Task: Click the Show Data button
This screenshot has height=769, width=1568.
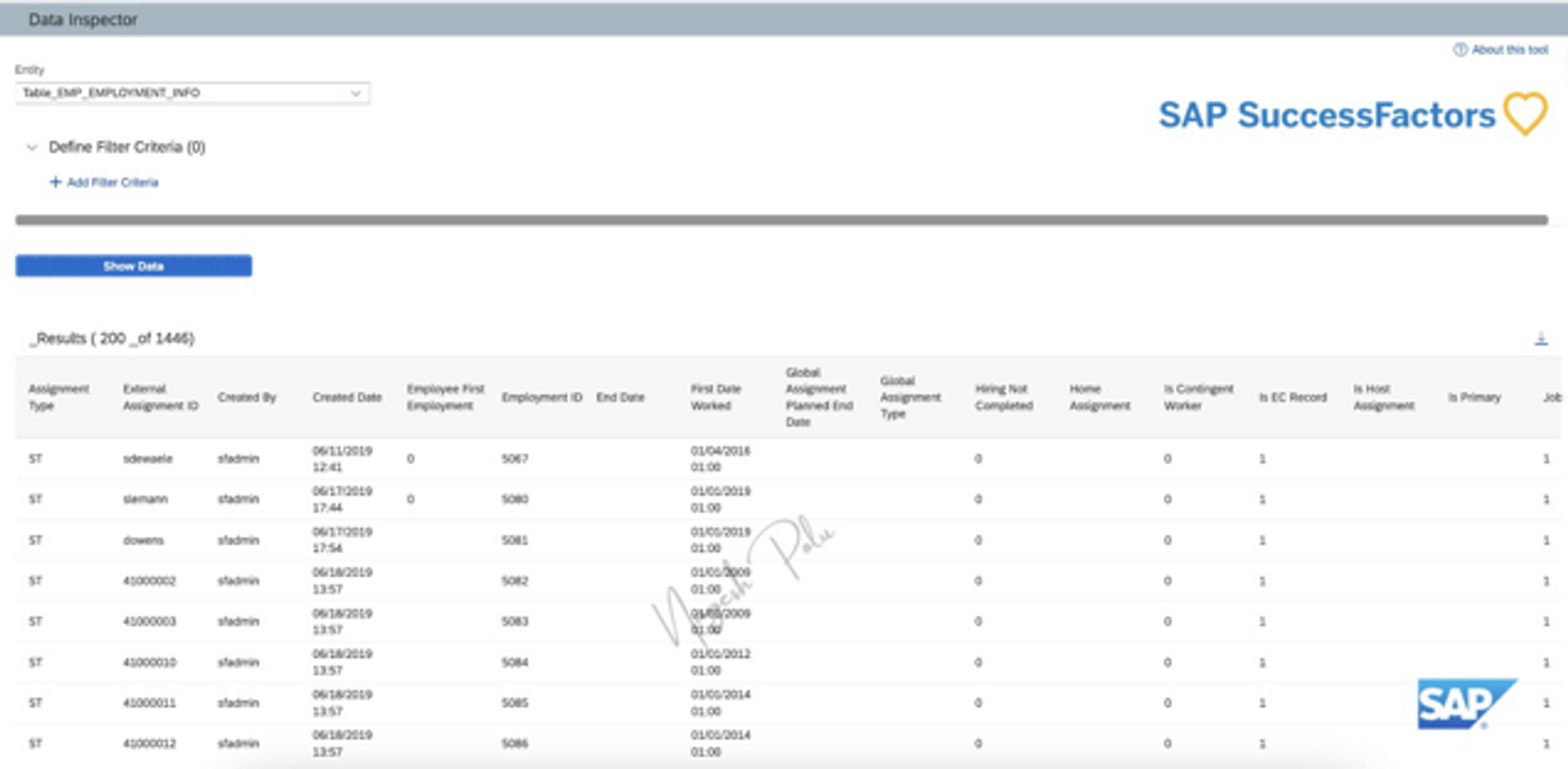Action: 133,266
